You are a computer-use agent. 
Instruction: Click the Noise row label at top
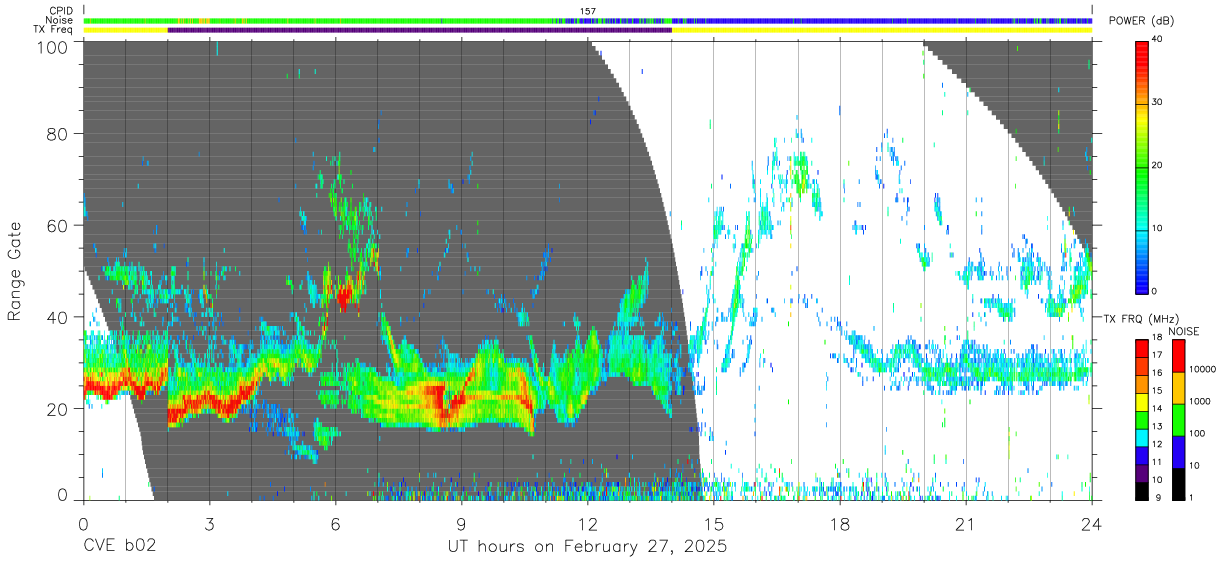[x=60, y=20]
